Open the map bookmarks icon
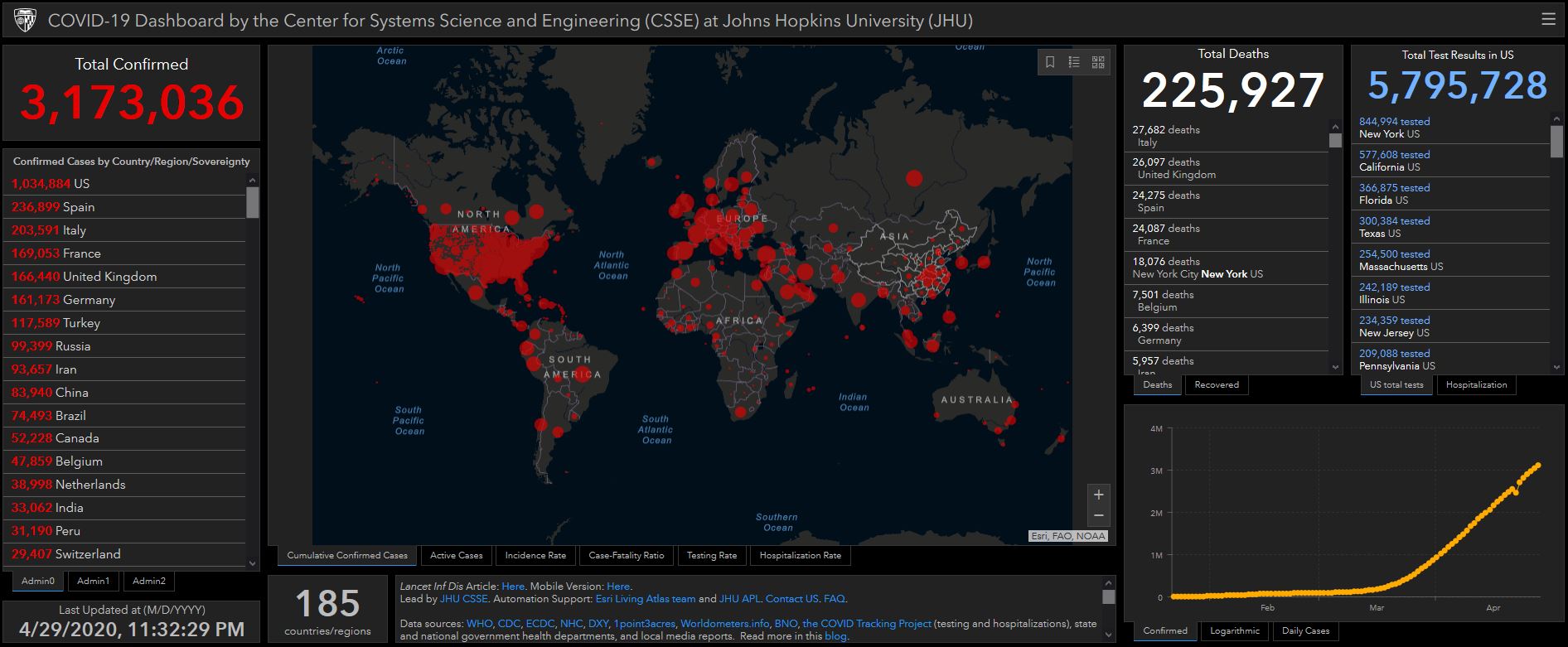 1050,62
